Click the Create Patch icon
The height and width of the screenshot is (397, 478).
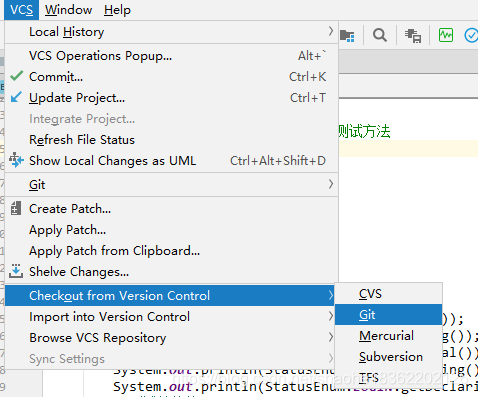click(16, 208)
